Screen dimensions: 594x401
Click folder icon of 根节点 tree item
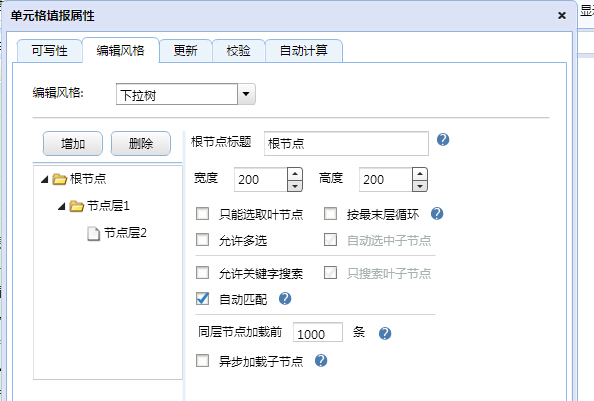pyautogui.click(x=60, y=179)
